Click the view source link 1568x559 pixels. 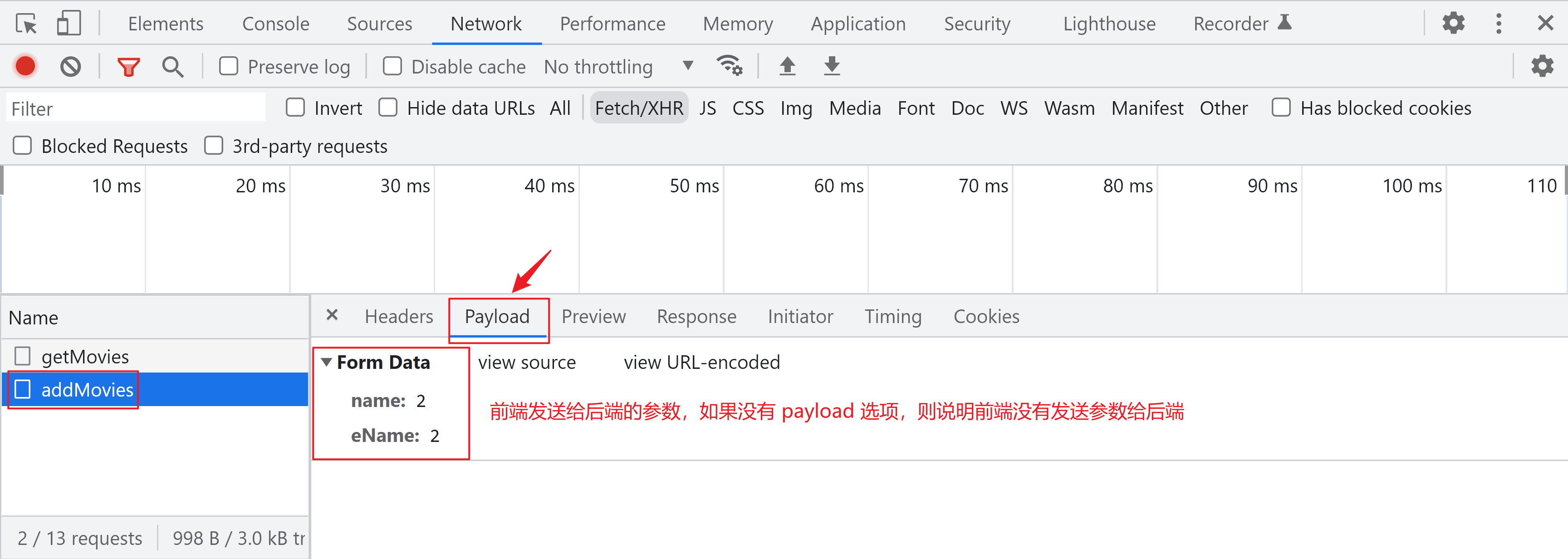[527, 363]
